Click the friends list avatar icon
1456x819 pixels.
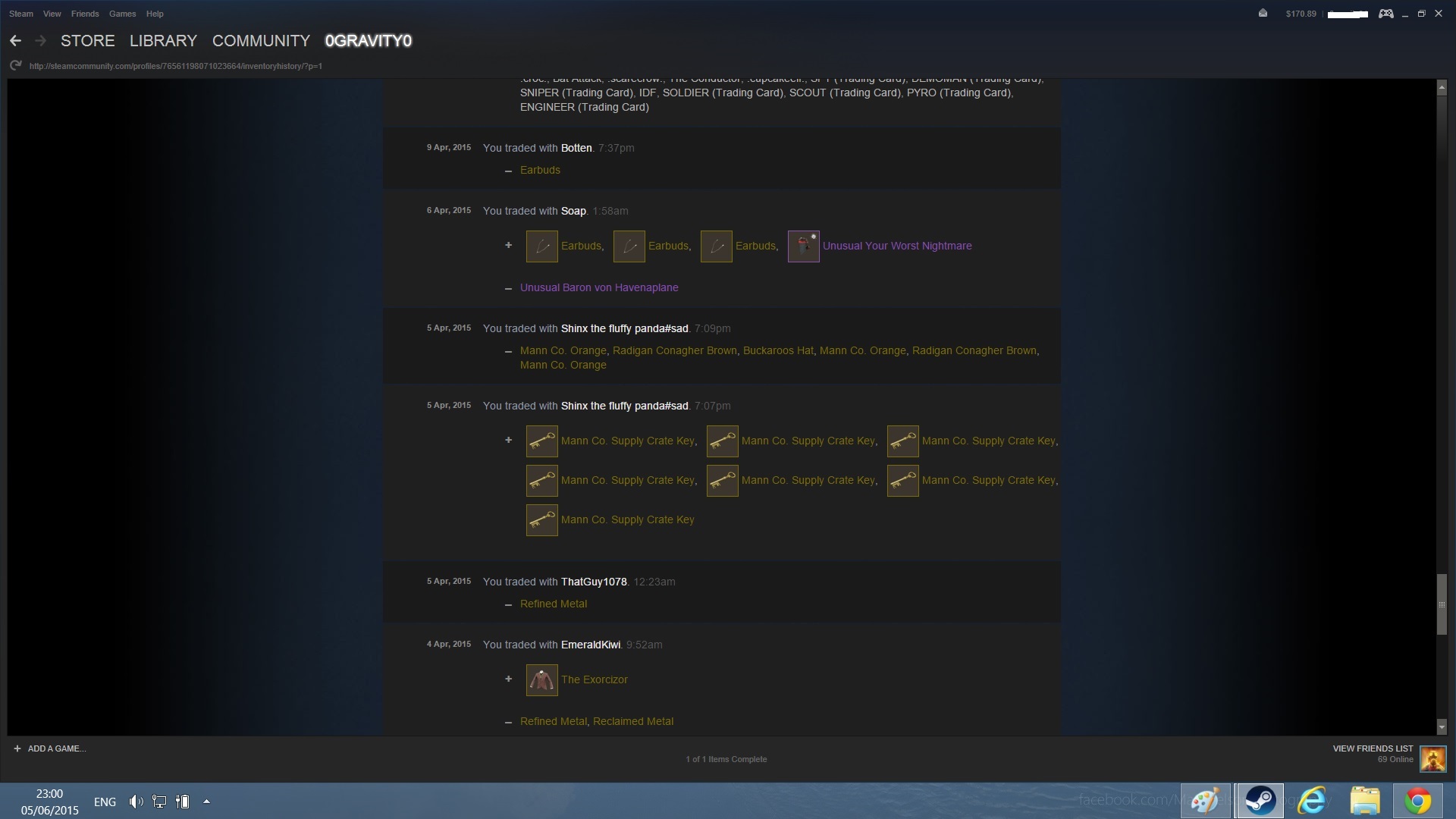point(1432,758)
